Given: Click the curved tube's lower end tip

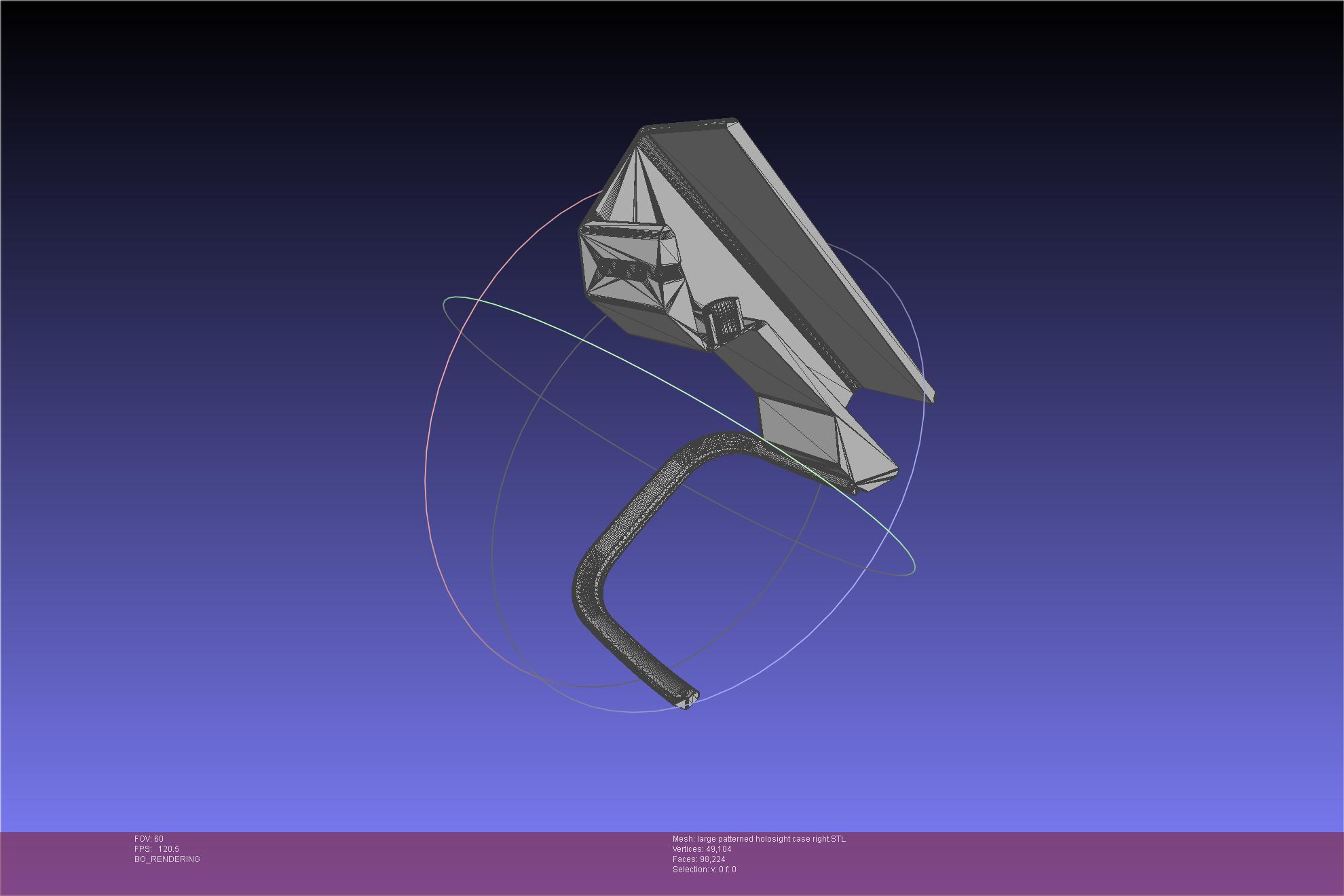Looking at the screenshot, I should [x=687, y=699].
